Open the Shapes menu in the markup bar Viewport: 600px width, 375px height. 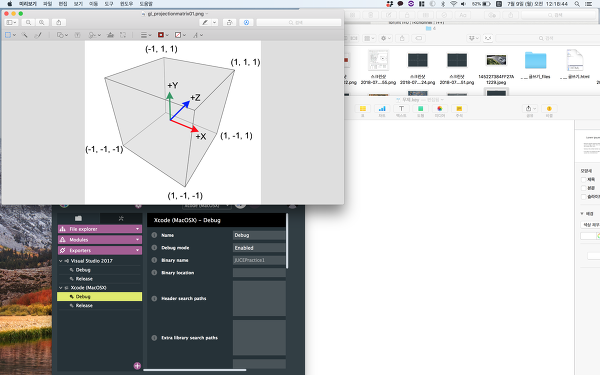[62, 35]
